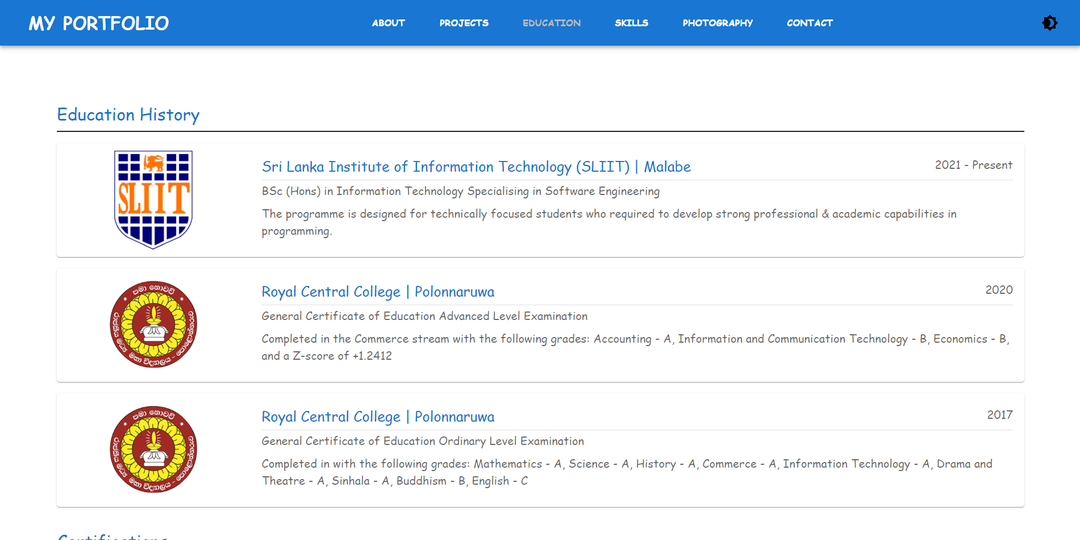Click the 2017 year label
Viewport: 1080px width, 540px height.
coord(999,415)
